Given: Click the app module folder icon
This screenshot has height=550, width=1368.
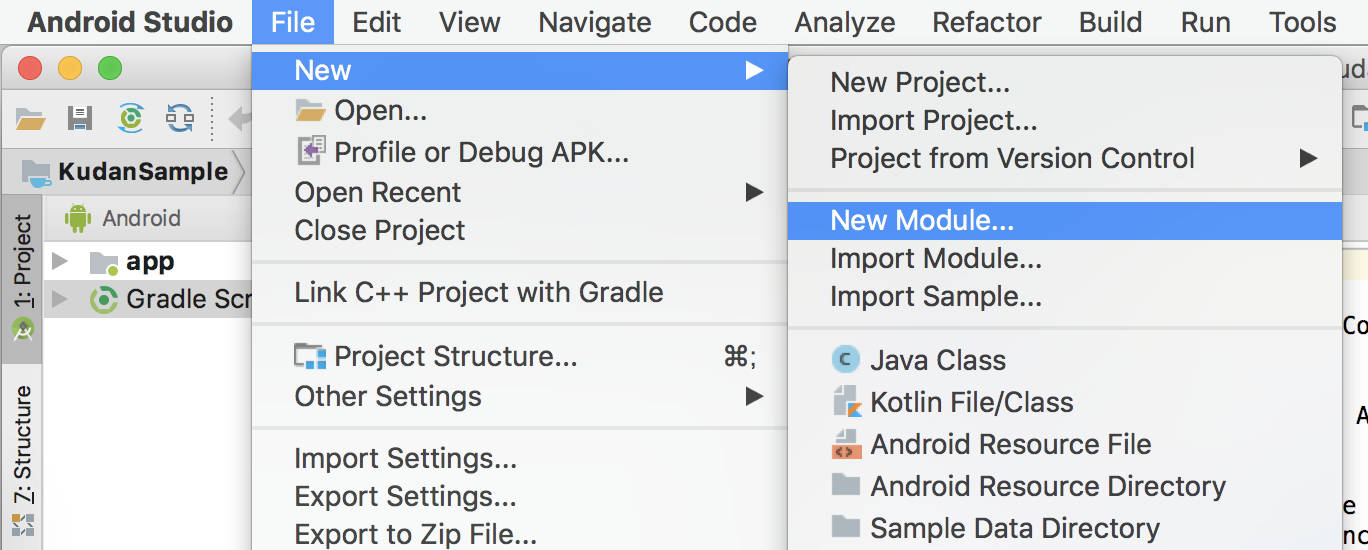Looking at the screenshot, I should [104, 262].
